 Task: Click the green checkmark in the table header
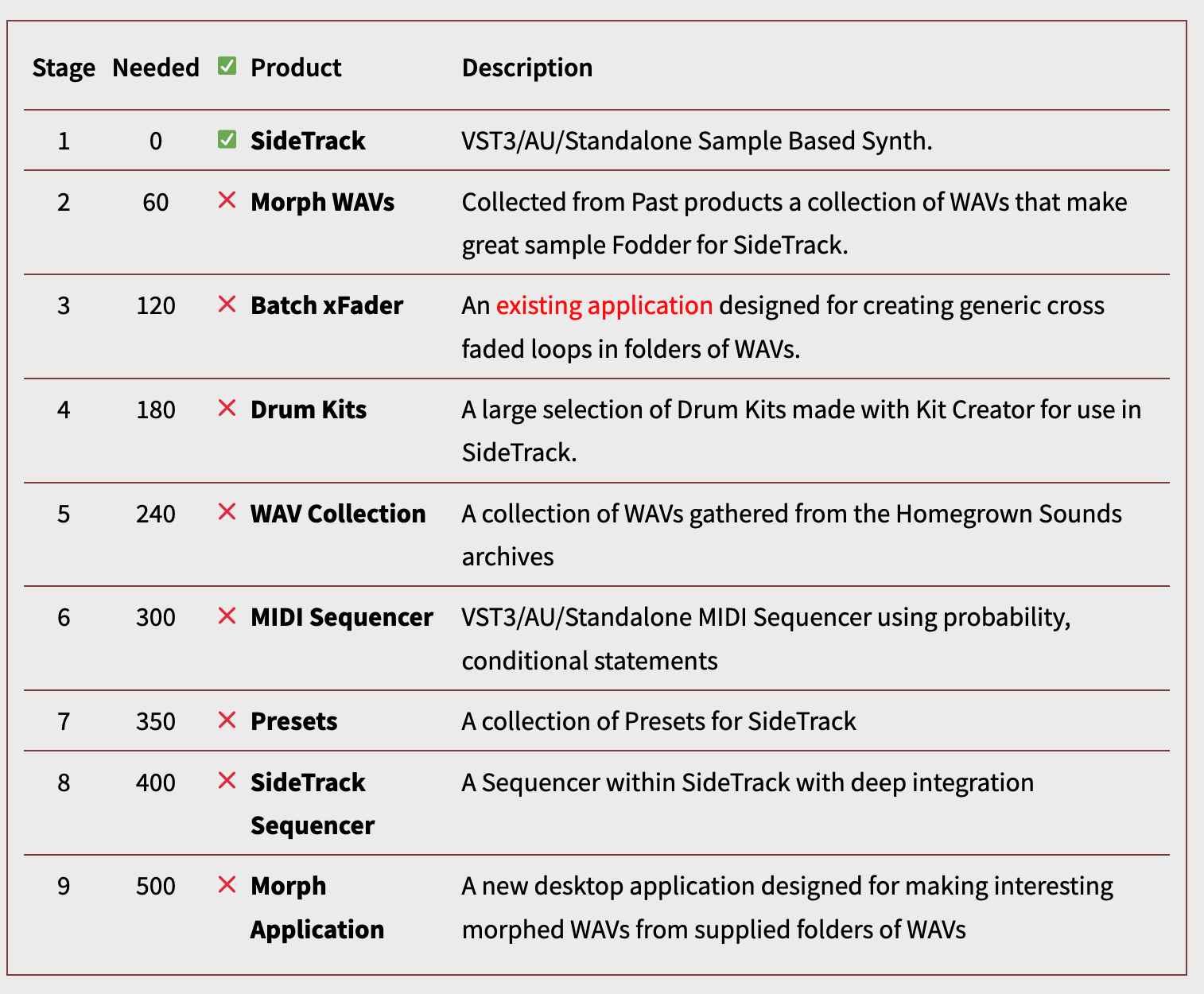click(x=227, y=67)
